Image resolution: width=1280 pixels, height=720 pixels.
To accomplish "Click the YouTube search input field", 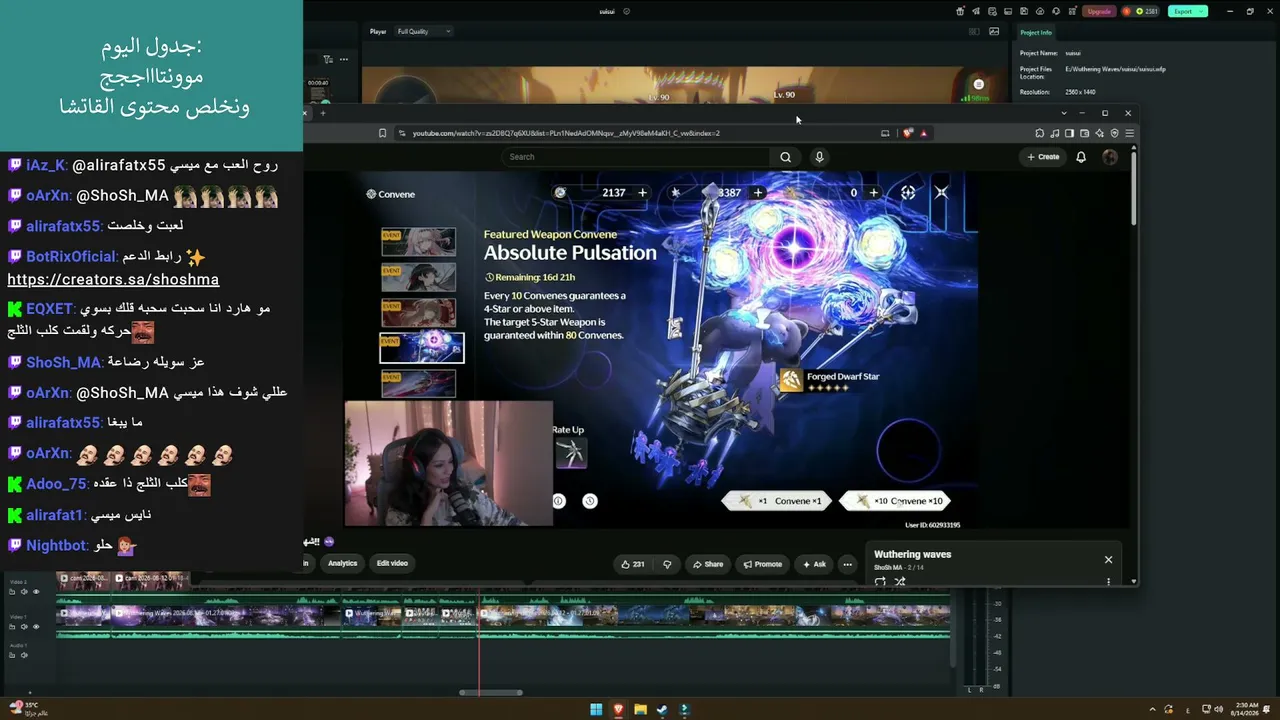I will point(636,157).
